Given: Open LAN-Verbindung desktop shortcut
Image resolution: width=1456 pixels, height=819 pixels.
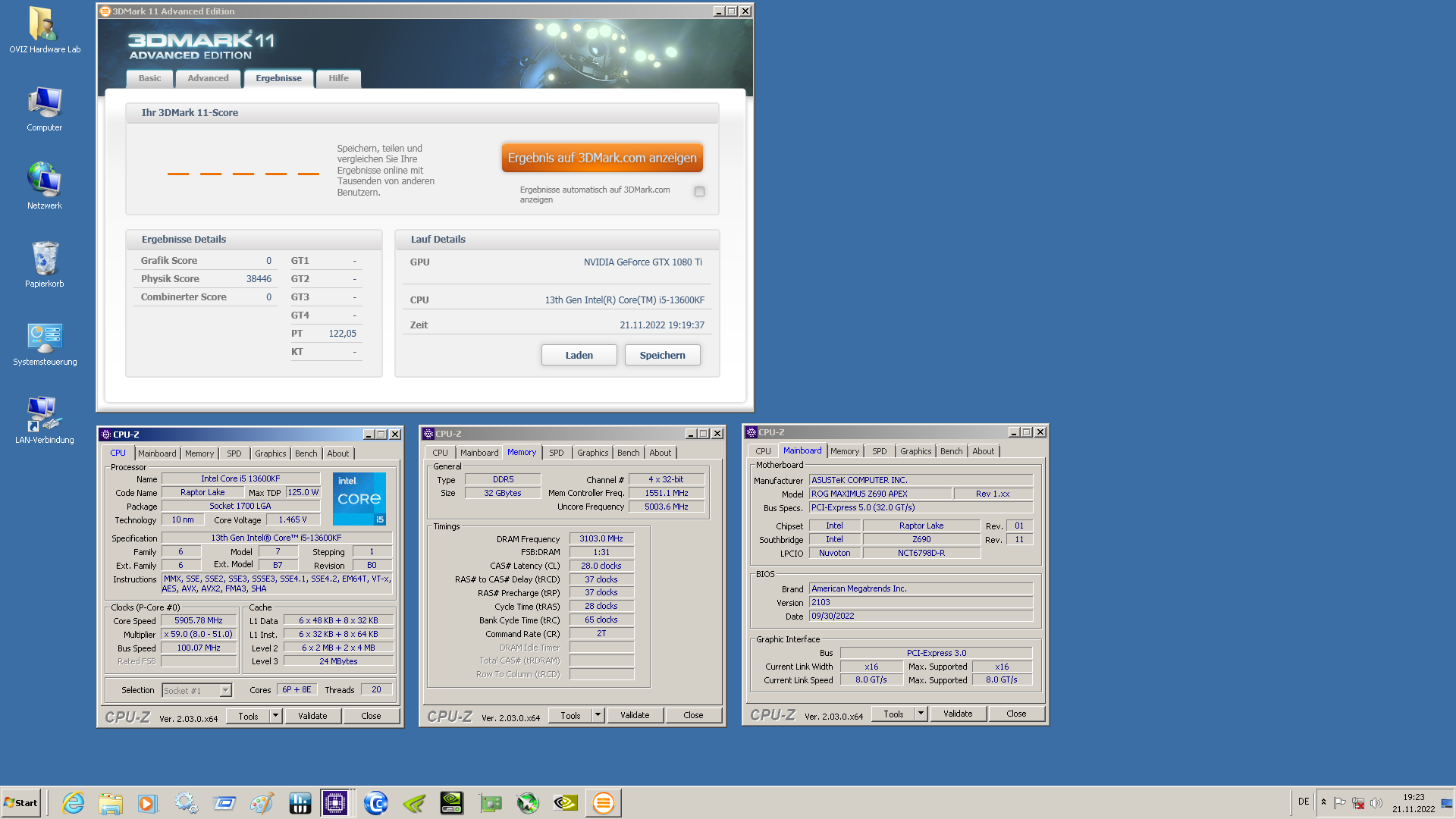Looking at the screenshot, I should (x=44, y=421).
